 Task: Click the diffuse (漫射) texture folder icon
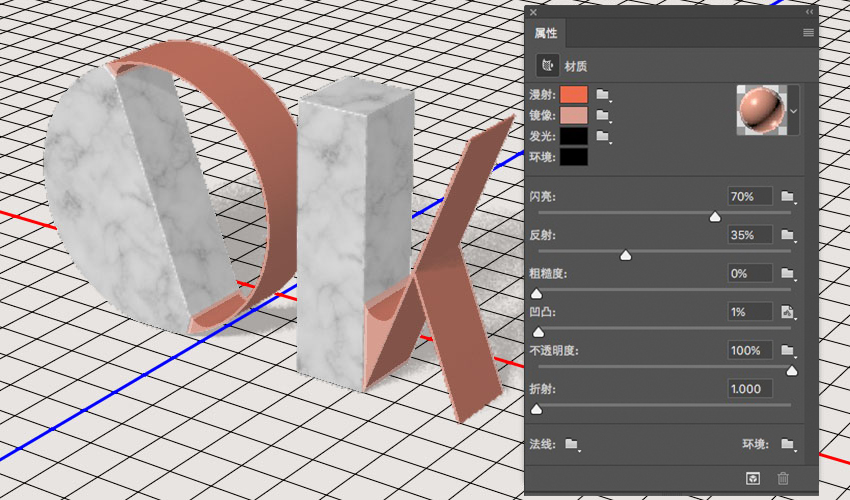(x=603, y=94)
